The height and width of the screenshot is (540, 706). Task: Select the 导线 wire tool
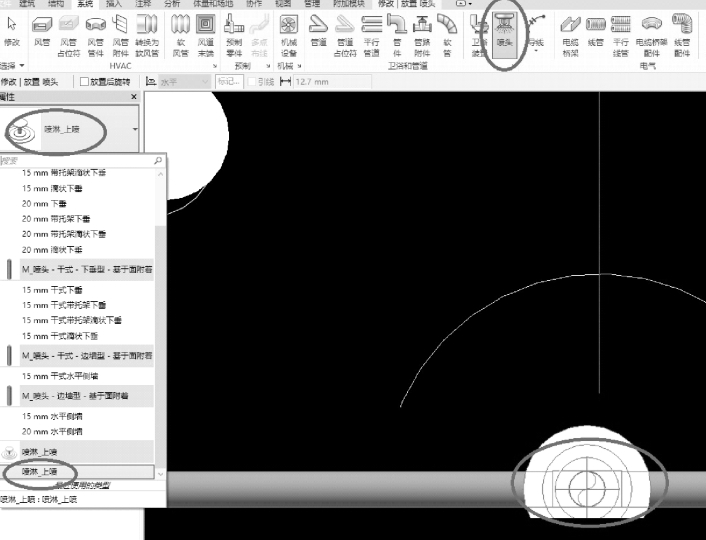coord(536,31)
